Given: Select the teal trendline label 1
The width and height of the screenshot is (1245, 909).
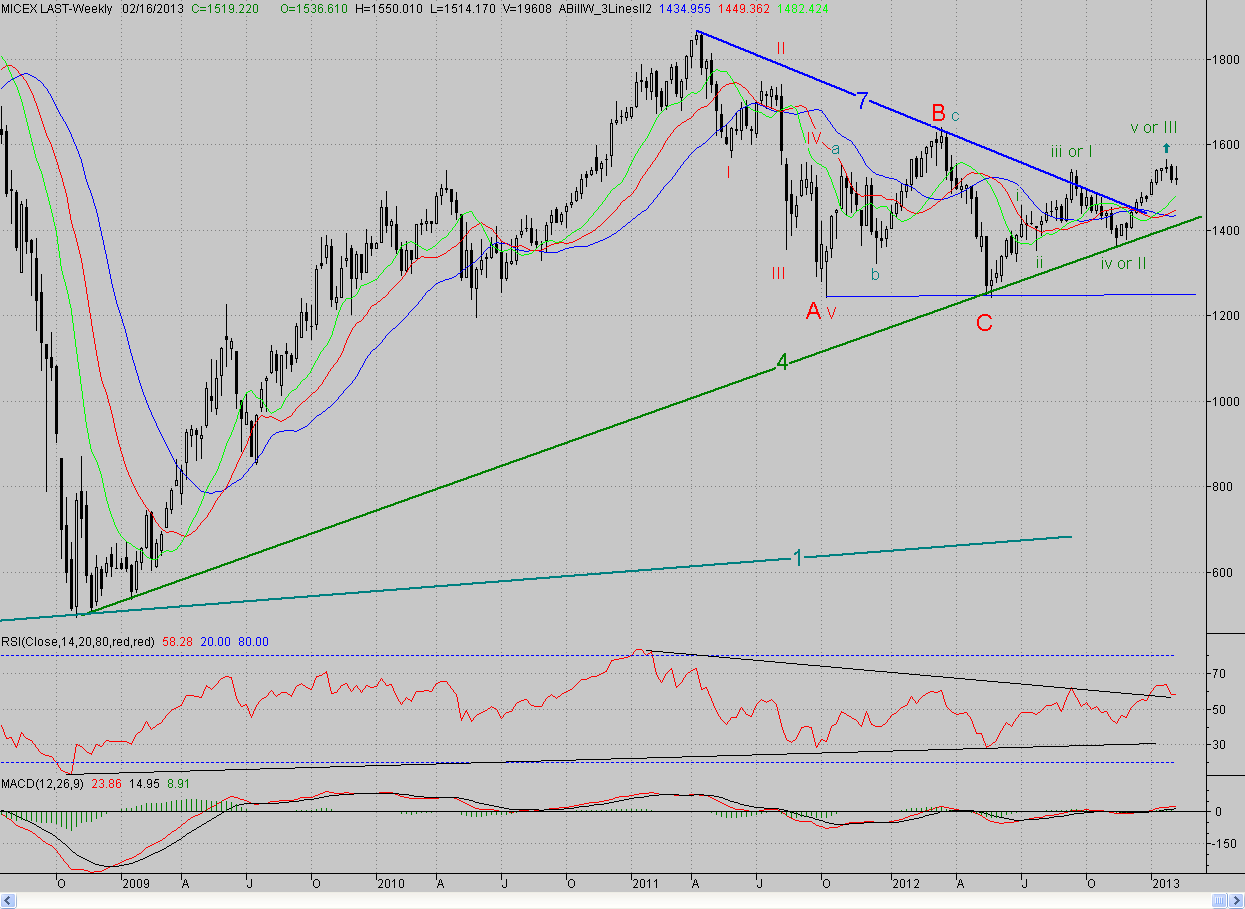Looking at the screenshot, I should pos(798,557).
